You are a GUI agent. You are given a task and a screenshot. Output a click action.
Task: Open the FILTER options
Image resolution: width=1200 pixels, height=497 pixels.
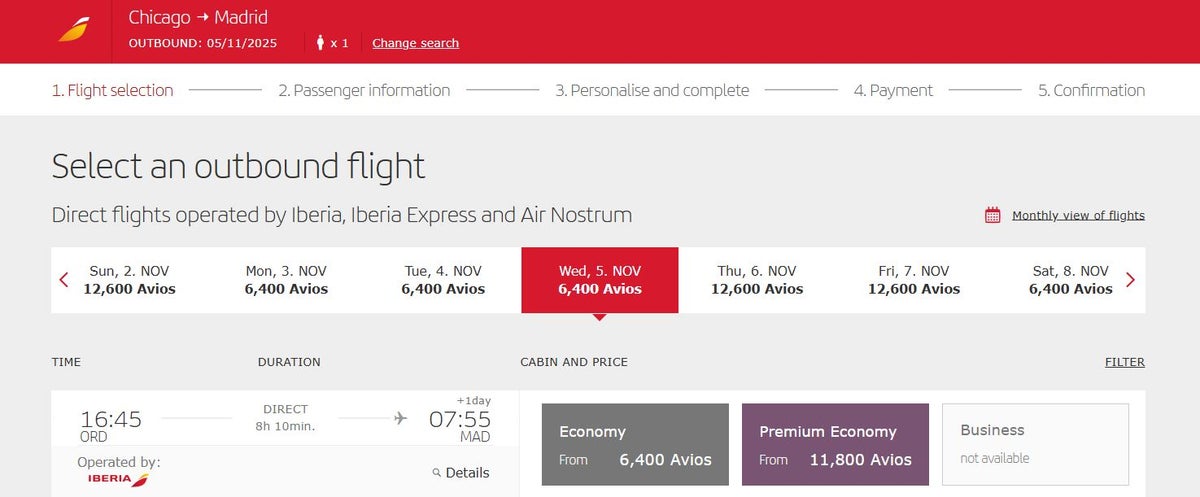coord(1124,362)
